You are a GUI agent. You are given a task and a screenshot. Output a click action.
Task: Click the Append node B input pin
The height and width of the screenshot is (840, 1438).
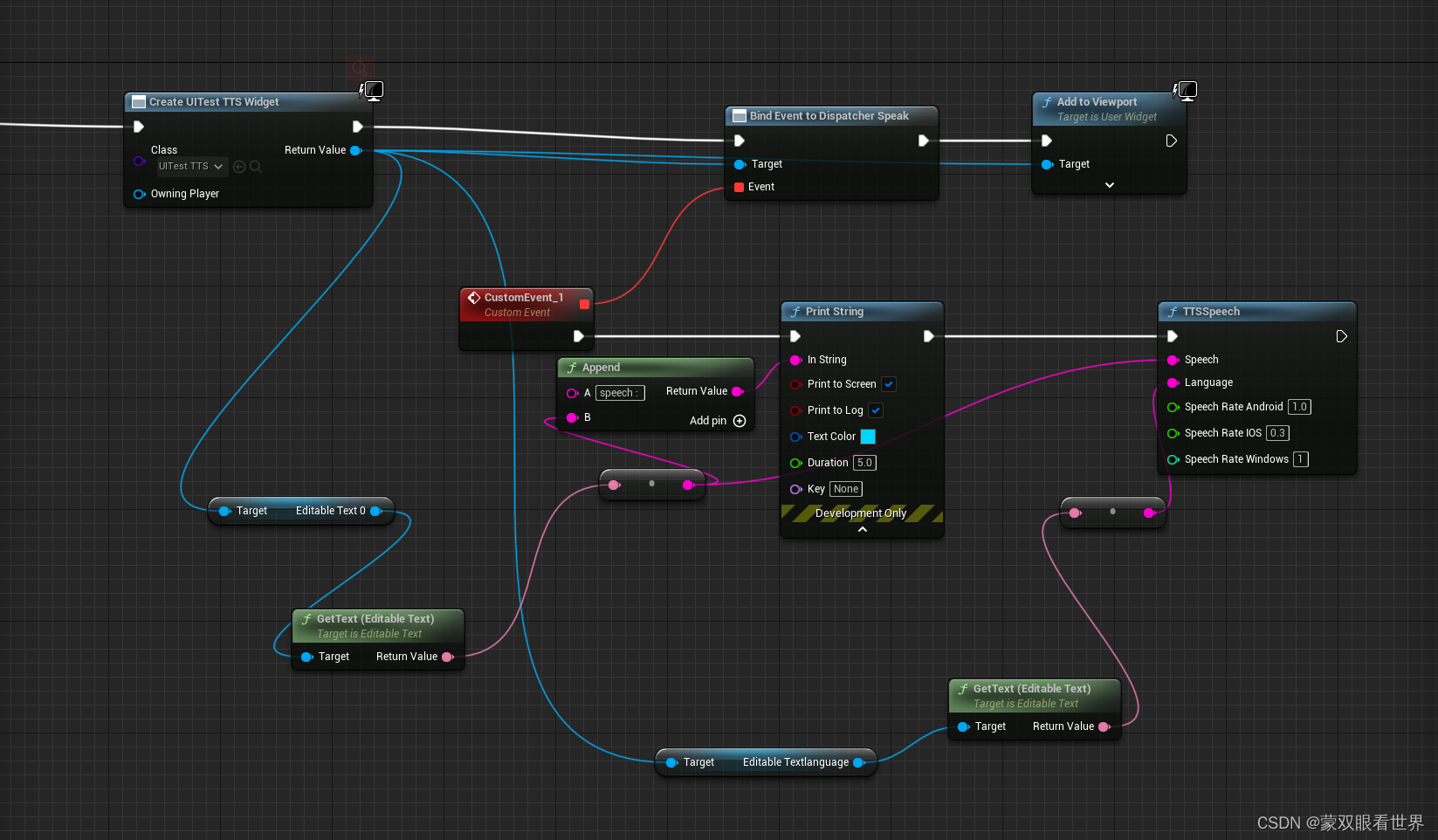573,418
